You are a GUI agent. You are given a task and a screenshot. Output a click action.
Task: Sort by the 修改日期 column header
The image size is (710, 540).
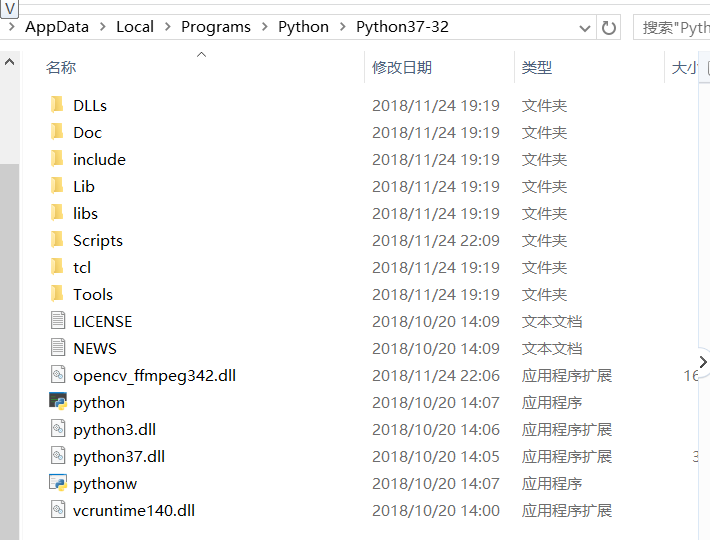tap(402, 68)
